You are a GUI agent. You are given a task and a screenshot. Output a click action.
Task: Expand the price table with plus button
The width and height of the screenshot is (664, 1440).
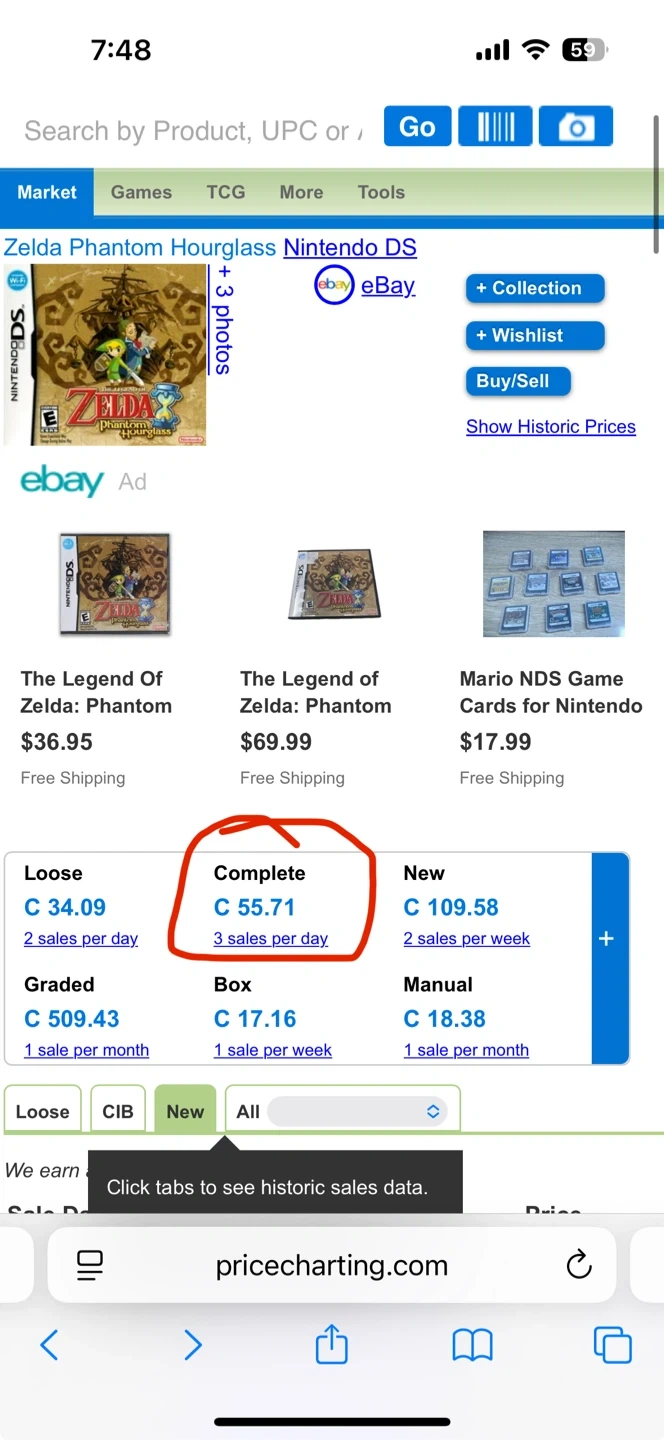tap(606, 939)
